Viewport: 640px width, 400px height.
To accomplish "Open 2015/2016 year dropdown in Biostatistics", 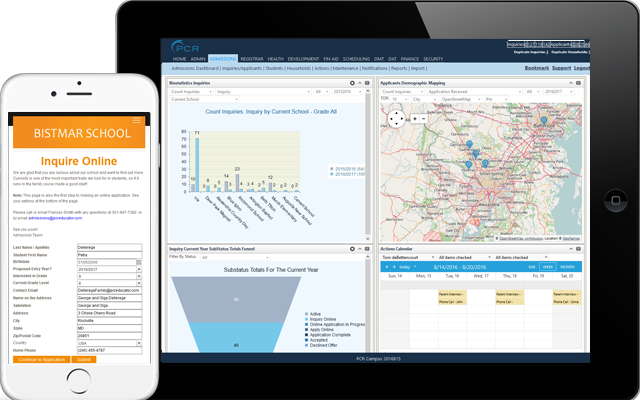I will [347, 92].
